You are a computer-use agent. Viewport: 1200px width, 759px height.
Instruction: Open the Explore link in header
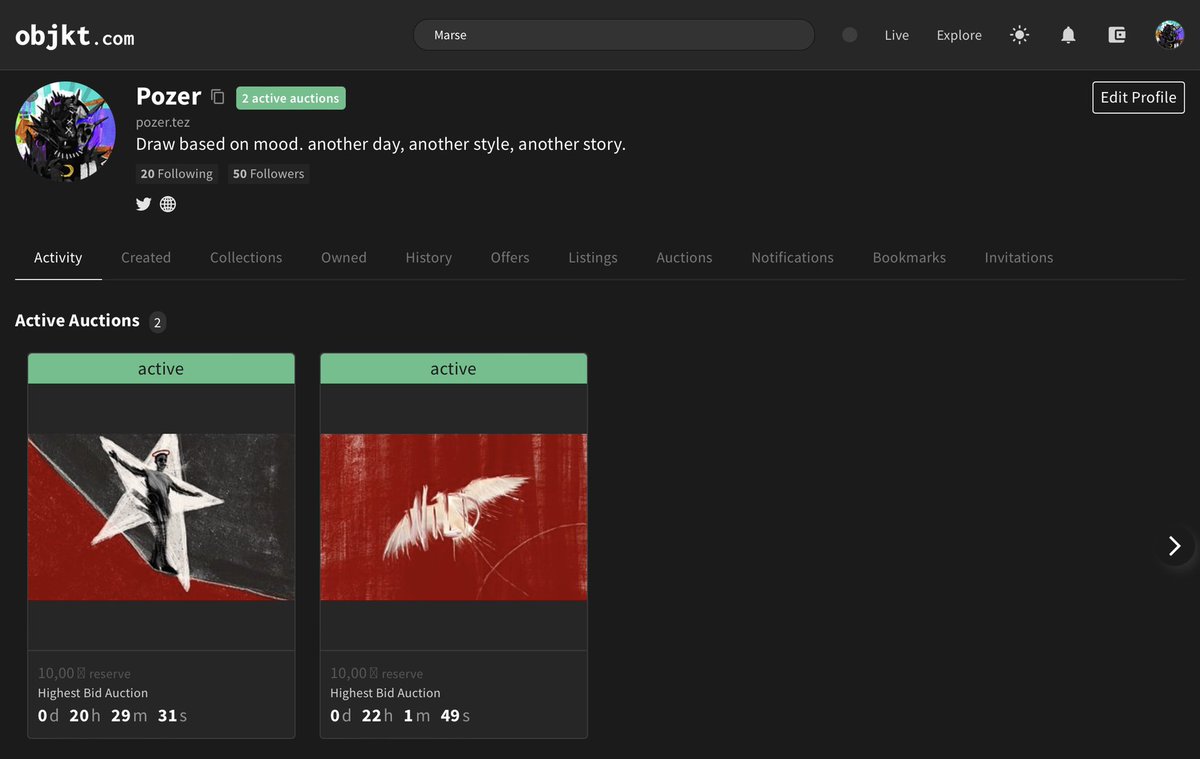[959, 35]
